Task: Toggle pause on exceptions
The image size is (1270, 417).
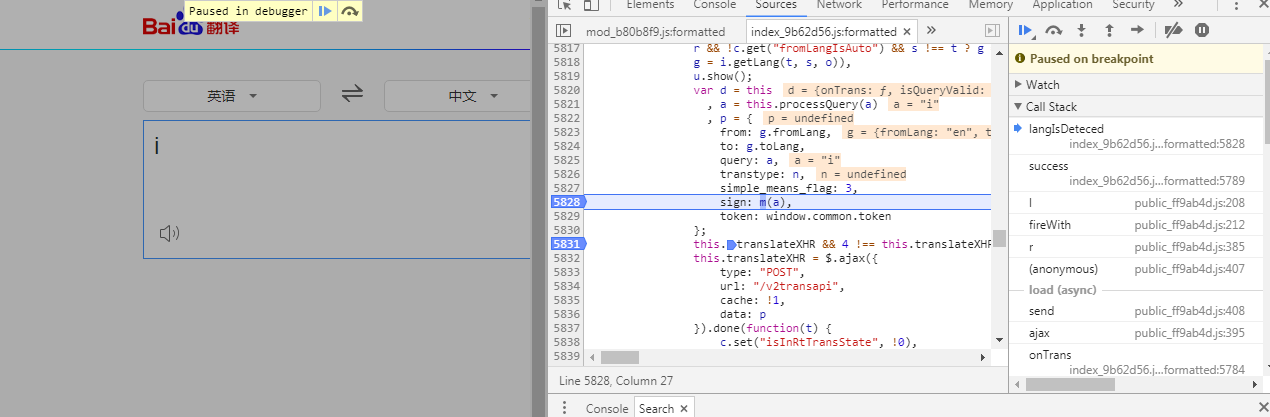Action: 1202,30
